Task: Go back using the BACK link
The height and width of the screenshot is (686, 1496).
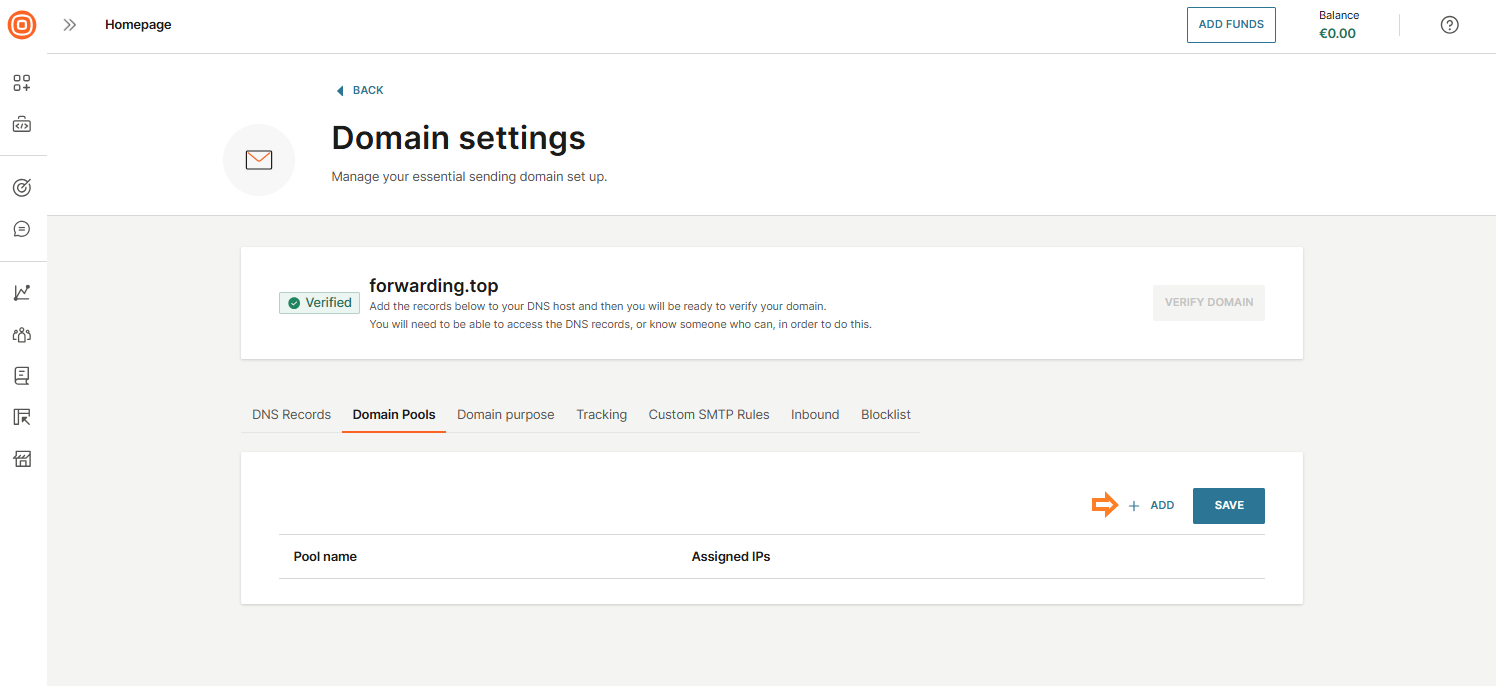Action: (x=360, y=90)
